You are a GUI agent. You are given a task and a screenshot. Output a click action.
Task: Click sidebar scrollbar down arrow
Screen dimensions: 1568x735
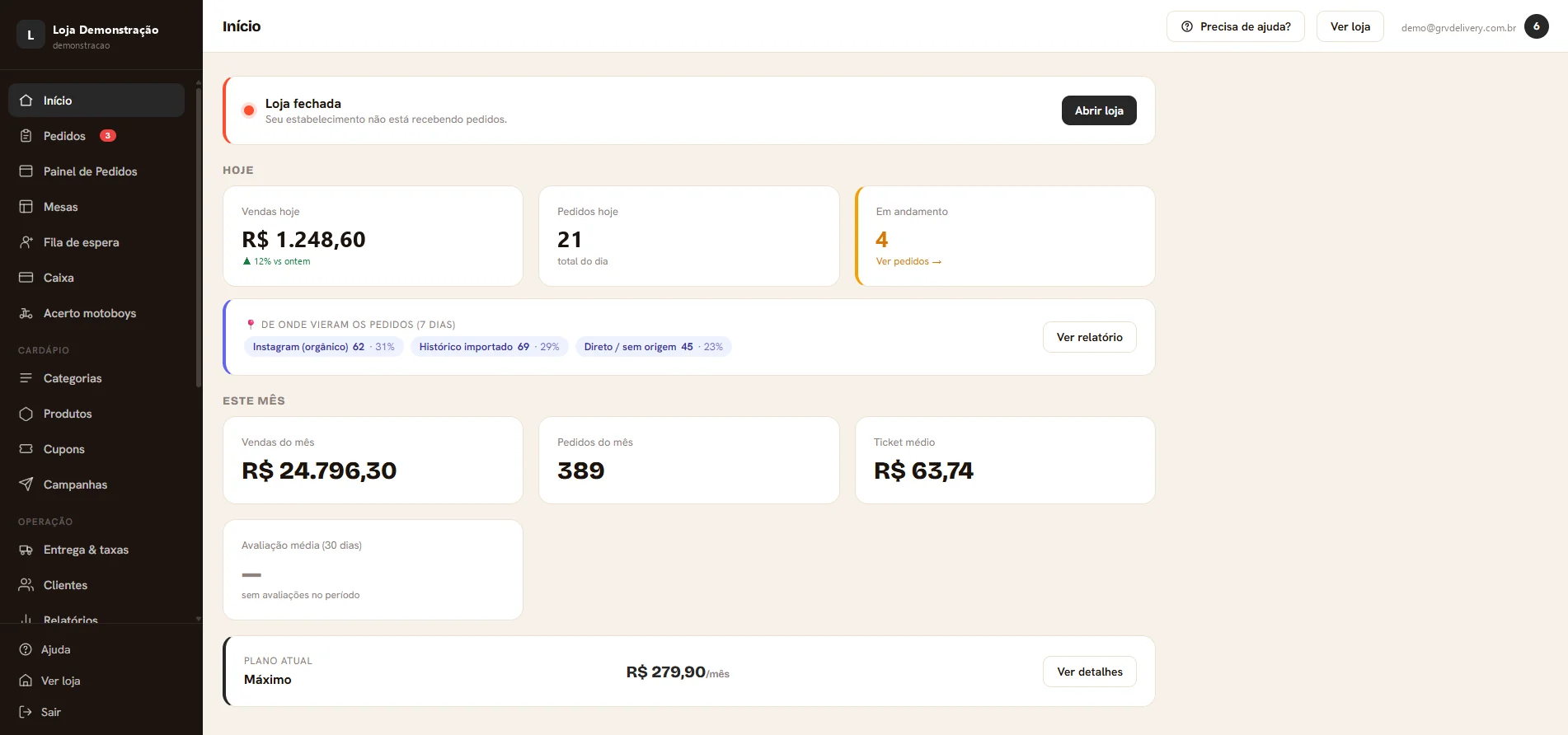pos(199,619)
